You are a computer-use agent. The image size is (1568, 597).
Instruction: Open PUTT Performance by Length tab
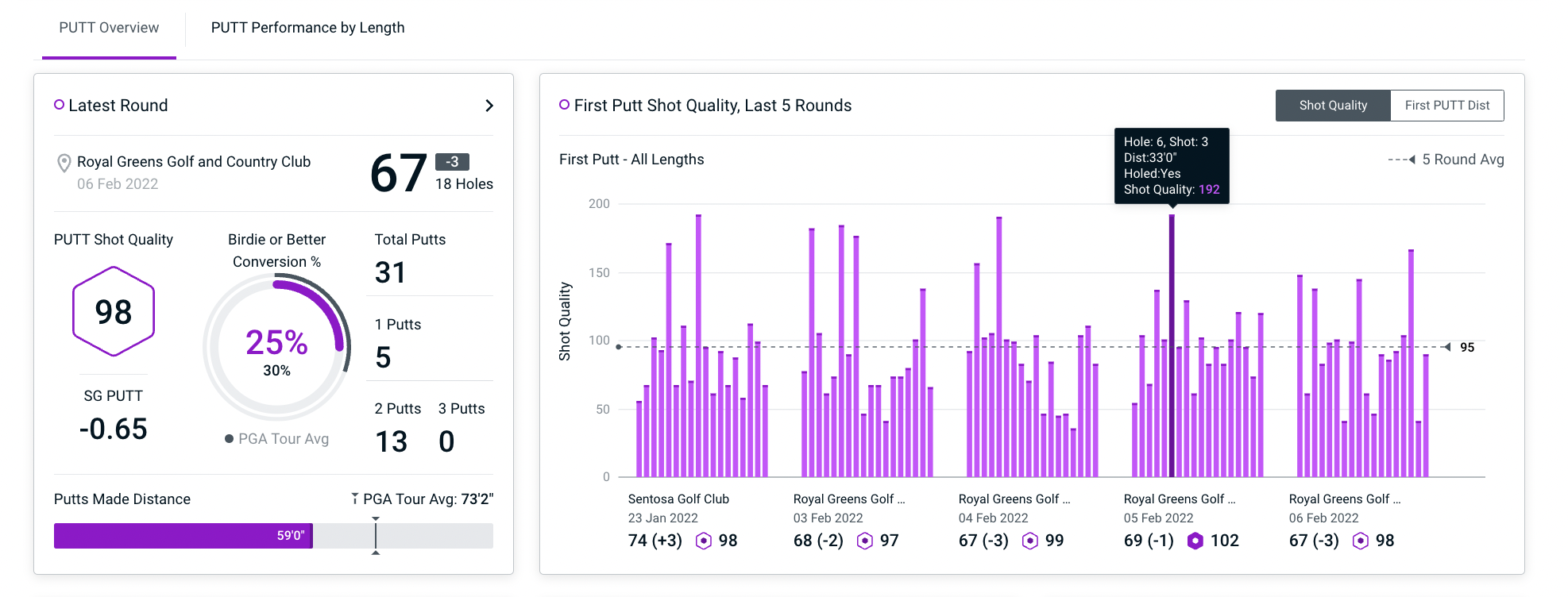tap(307, 28)
